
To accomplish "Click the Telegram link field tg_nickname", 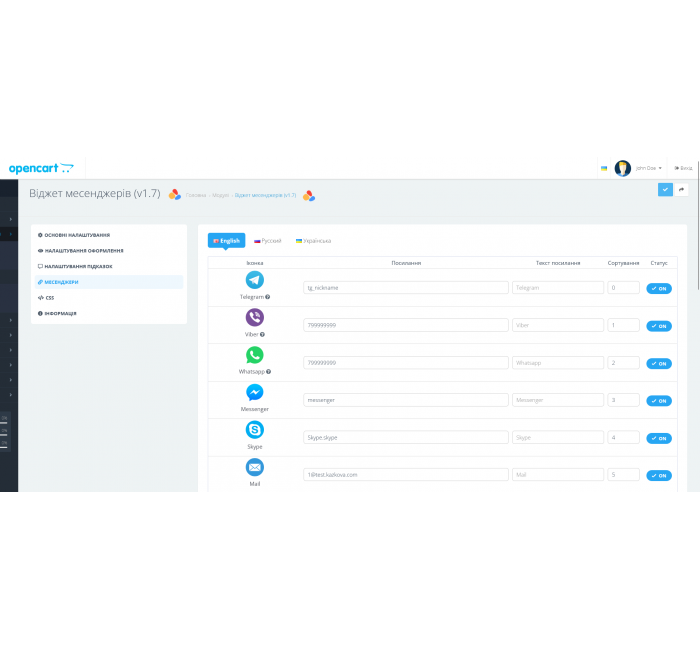I will tap(406, 288).
